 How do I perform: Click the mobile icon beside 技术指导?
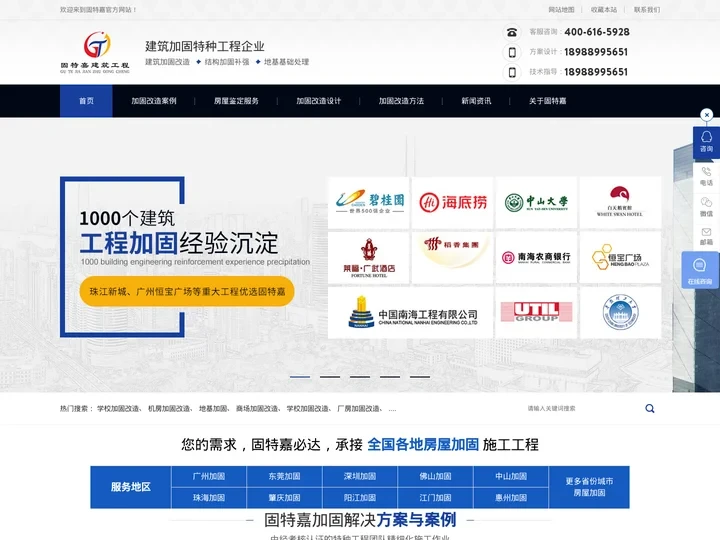[512, 72]
